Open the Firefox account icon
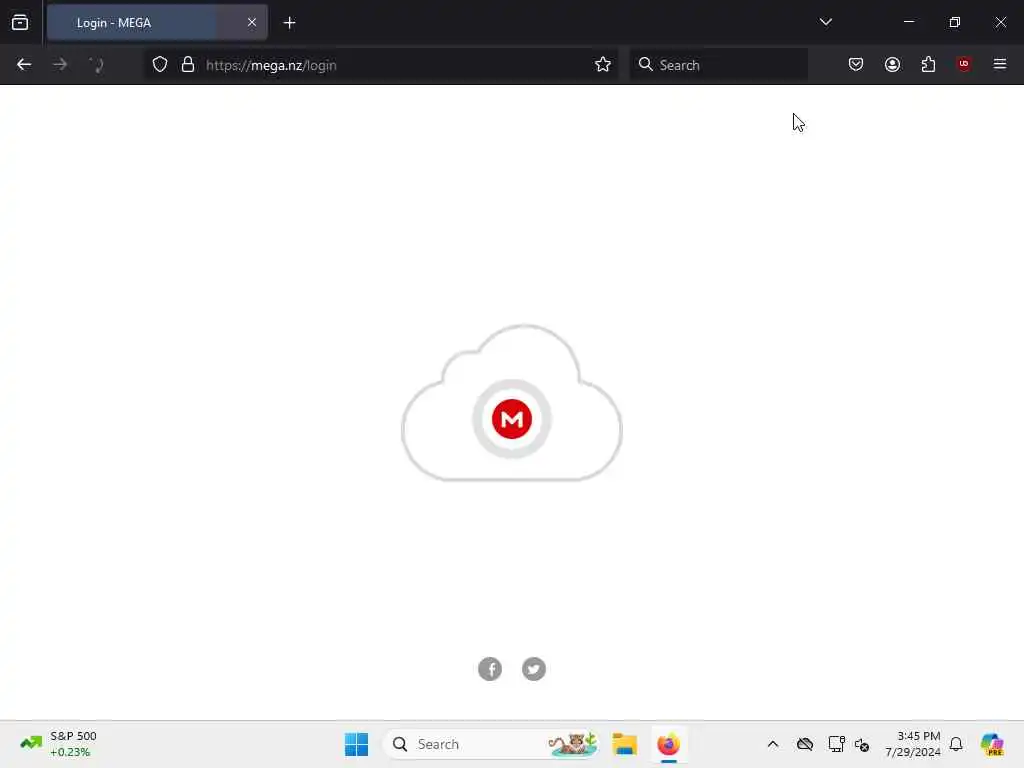Screen dimensions: 1024x768 click(x=892, y=64)
